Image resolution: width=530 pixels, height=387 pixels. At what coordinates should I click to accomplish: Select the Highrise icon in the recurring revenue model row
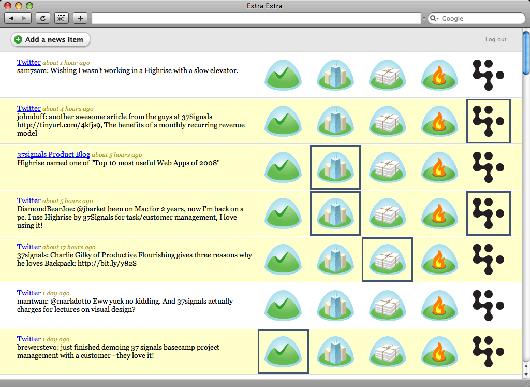(335, 121)
